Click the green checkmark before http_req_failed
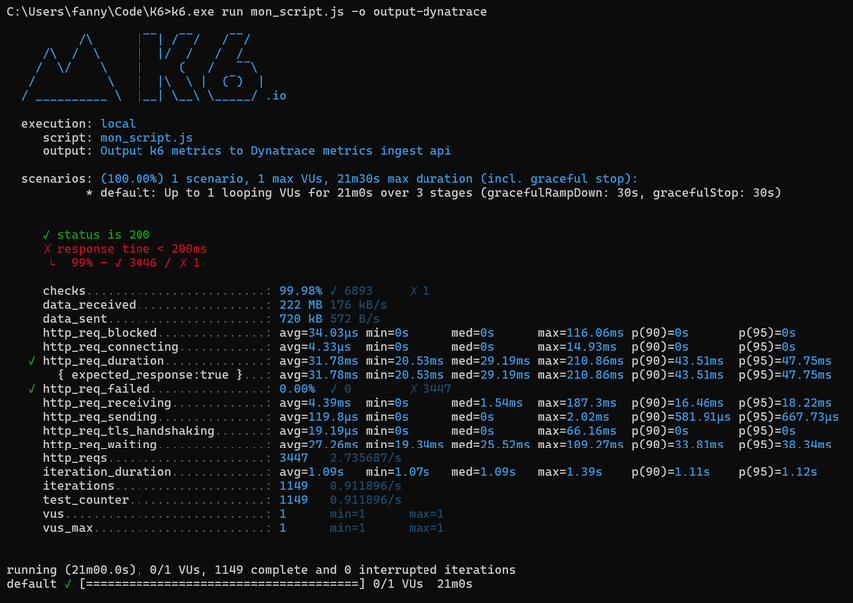The image size is (853, 603). pyautogui.click(x=33, y=388)
